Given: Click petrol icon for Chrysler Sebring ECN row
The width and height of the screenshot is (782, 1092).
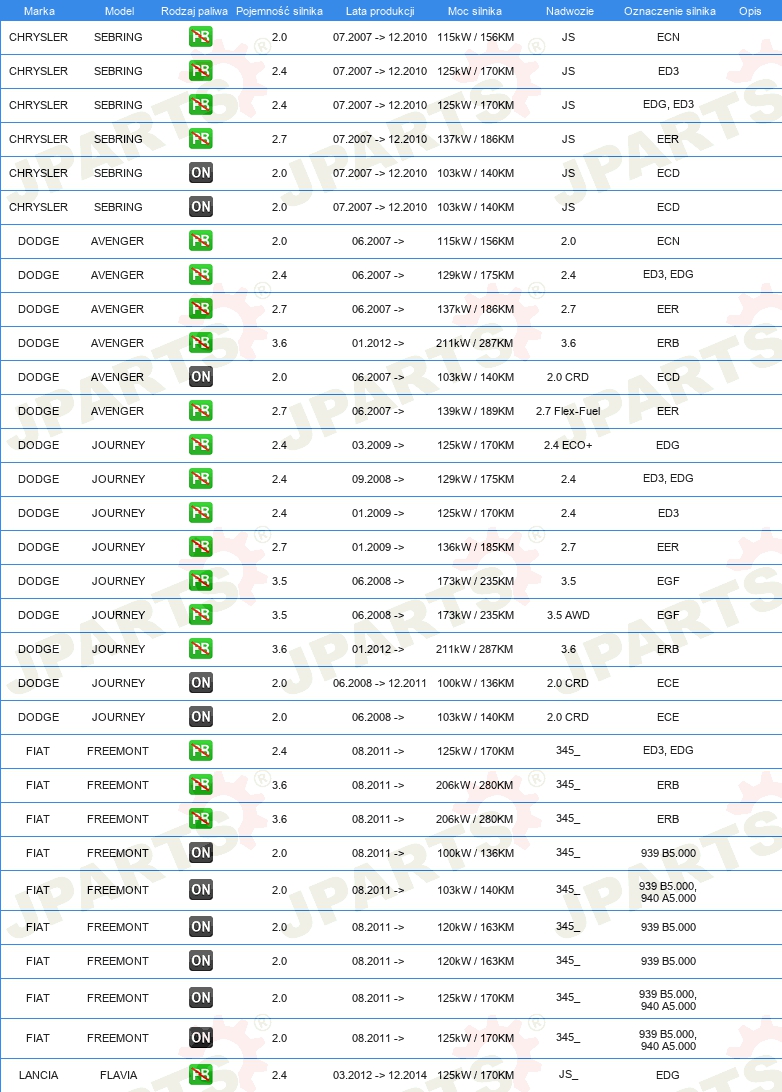Looking at the screenshot, I should coord(201,37).
